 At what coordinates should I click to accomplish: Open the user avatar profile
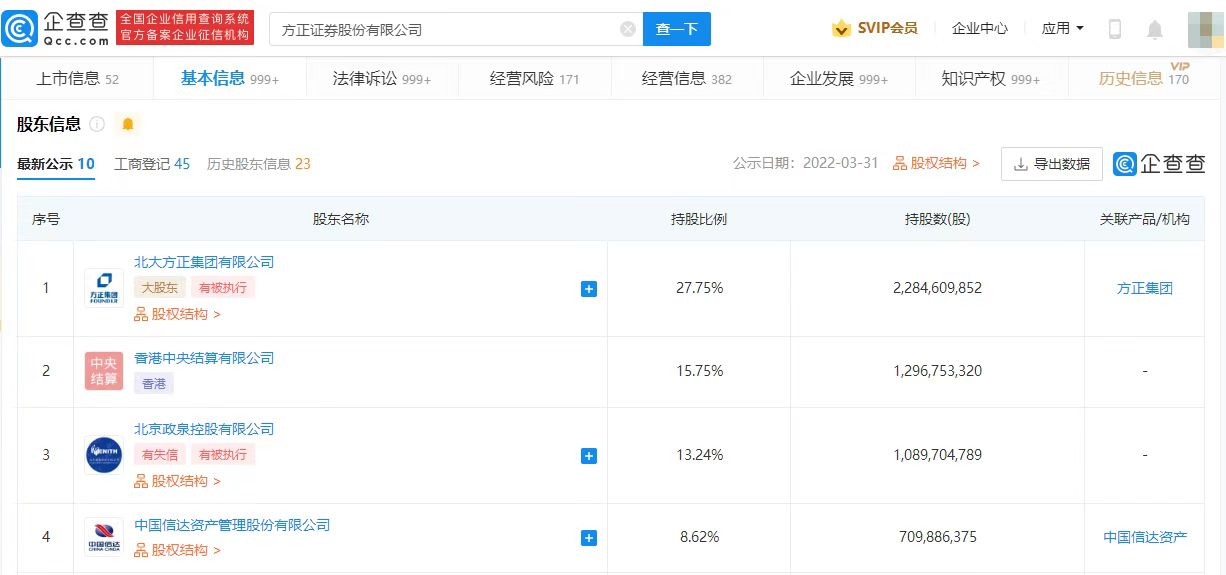[x=1205, y=29]
